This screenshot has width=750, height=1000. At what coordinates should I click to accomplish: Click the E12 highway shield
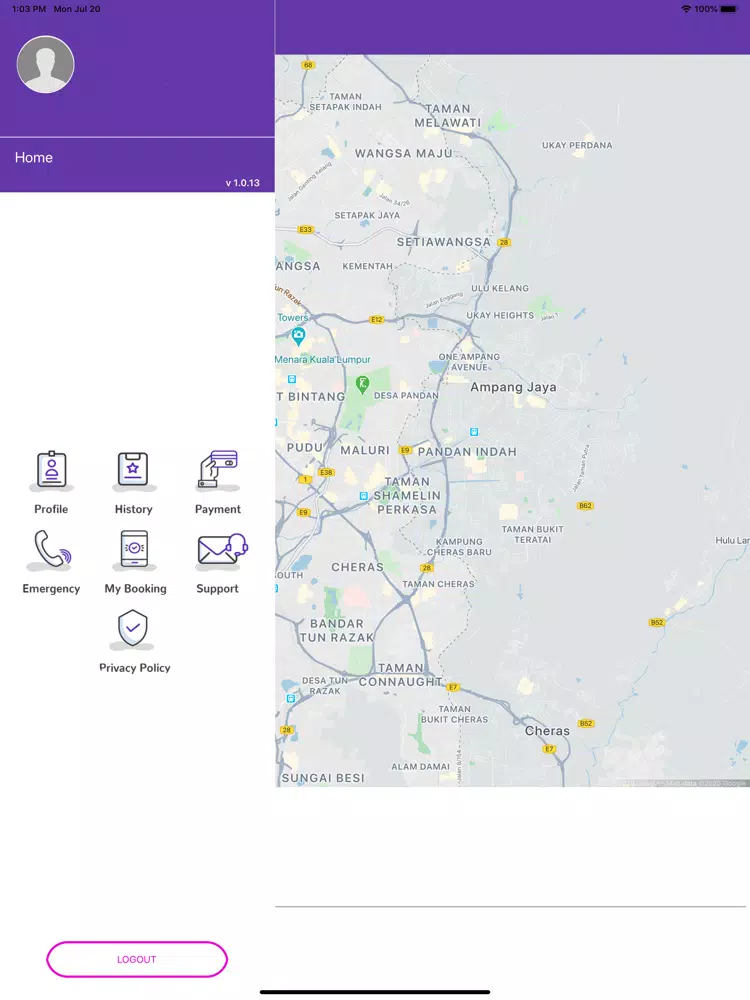377,320
